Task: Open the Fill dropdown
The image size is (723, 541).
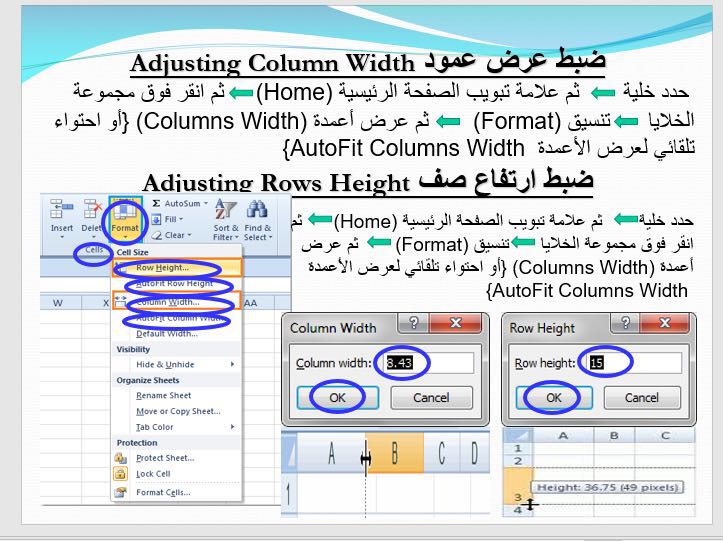Action: click(170, 219)
